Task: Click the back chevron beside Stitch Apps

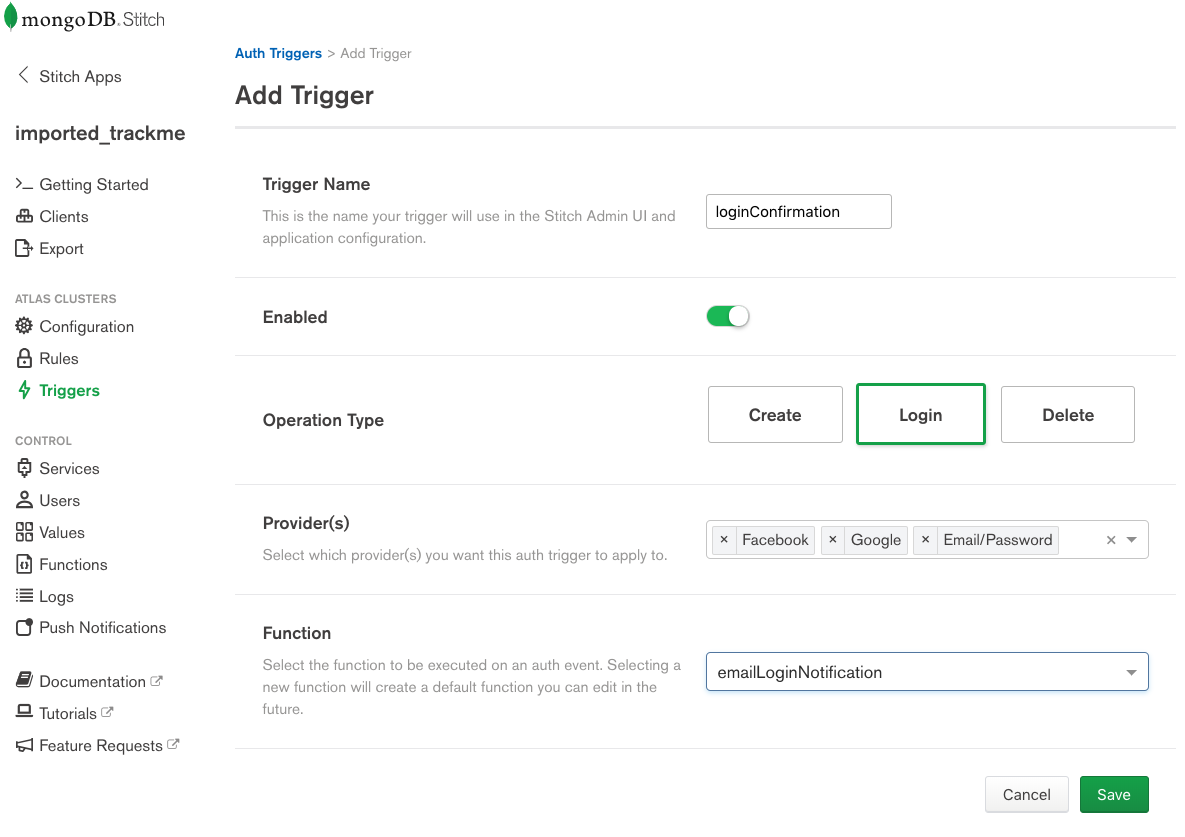Action: pyautogui.click(x=23, y=75)
